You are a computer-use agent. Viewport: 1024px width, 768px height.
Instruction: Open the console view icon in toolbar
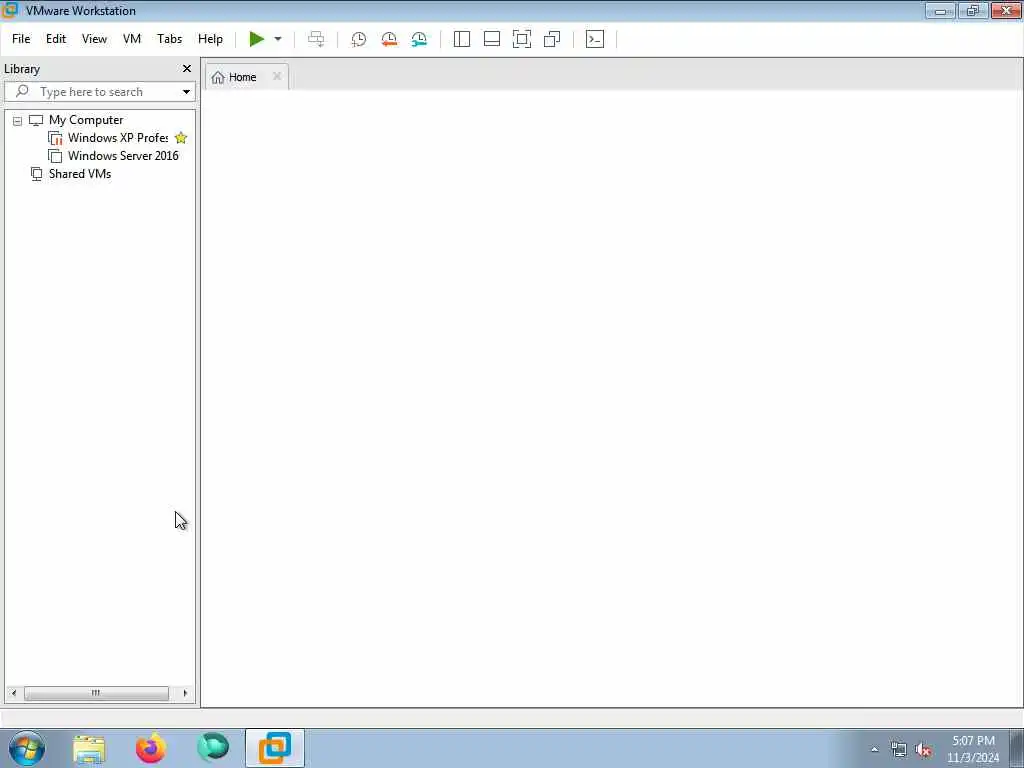click(595, 39)
